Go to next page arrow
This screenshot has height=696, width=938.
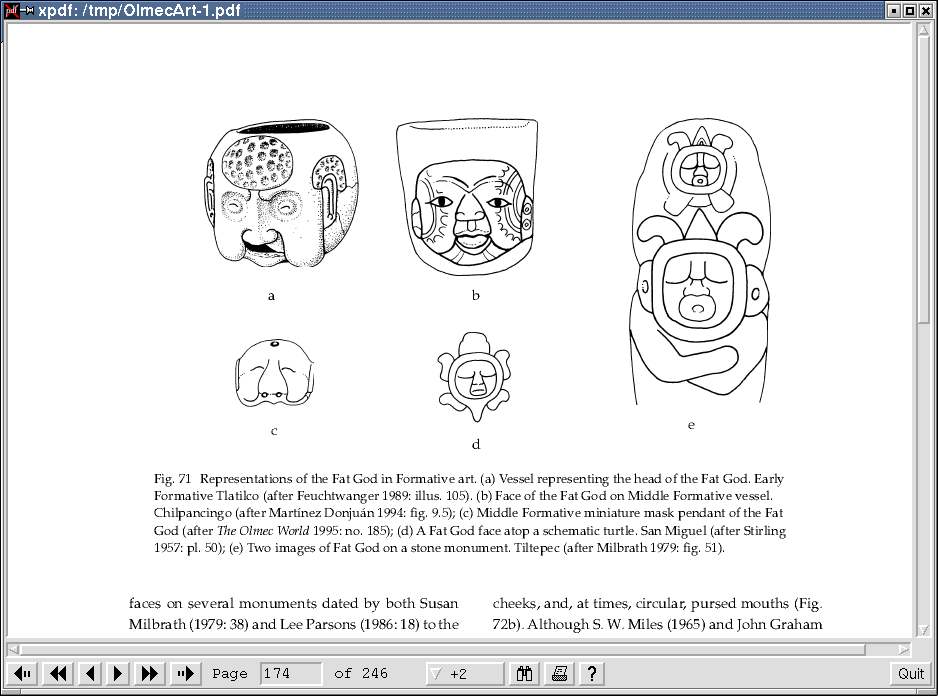[118, 674]
